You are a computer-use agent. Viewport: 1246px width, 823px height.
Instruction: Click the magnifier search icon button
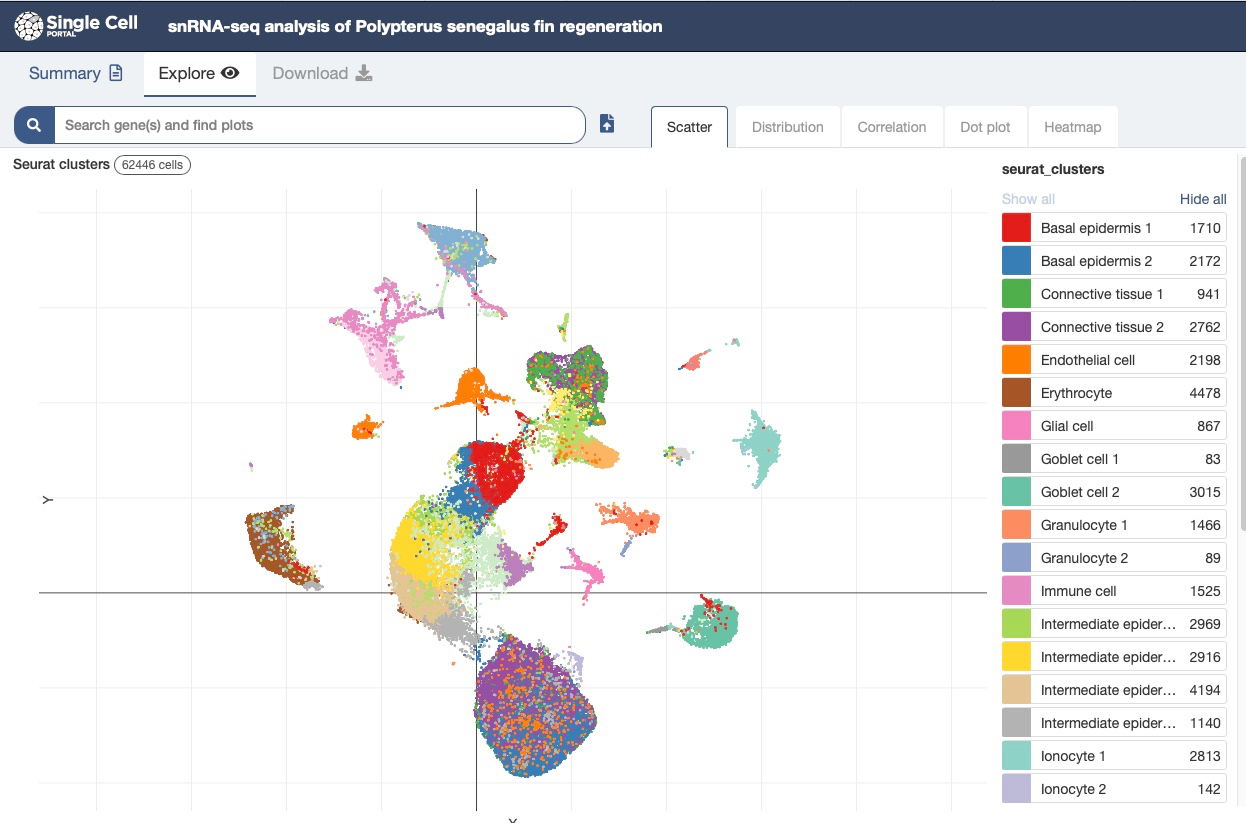(x=34, y=125)
